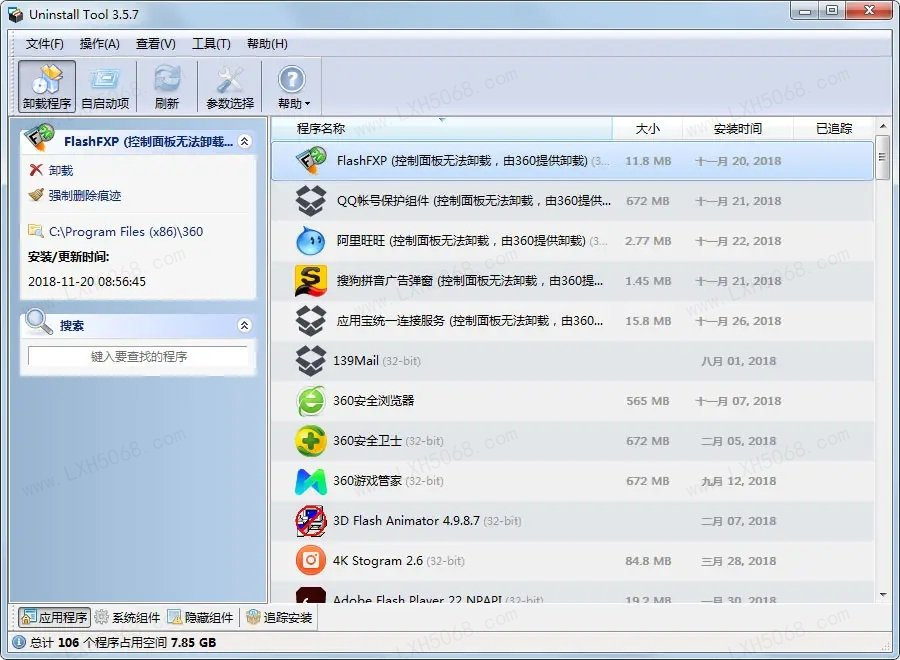
Task: Click the 八月 01, 2018 date of 139Mail
Action: (x=738, y=360)
